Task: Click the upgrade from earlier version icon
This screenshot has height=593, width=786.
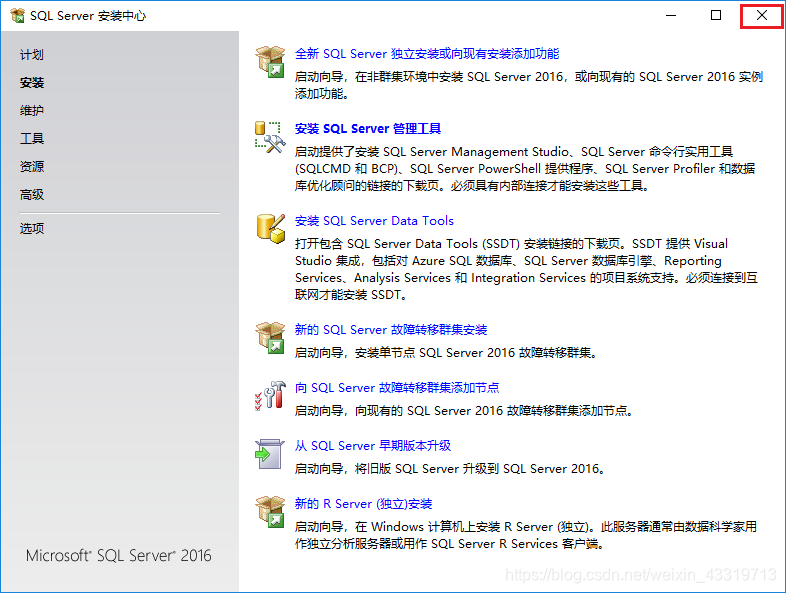Action: pos(269,454)
